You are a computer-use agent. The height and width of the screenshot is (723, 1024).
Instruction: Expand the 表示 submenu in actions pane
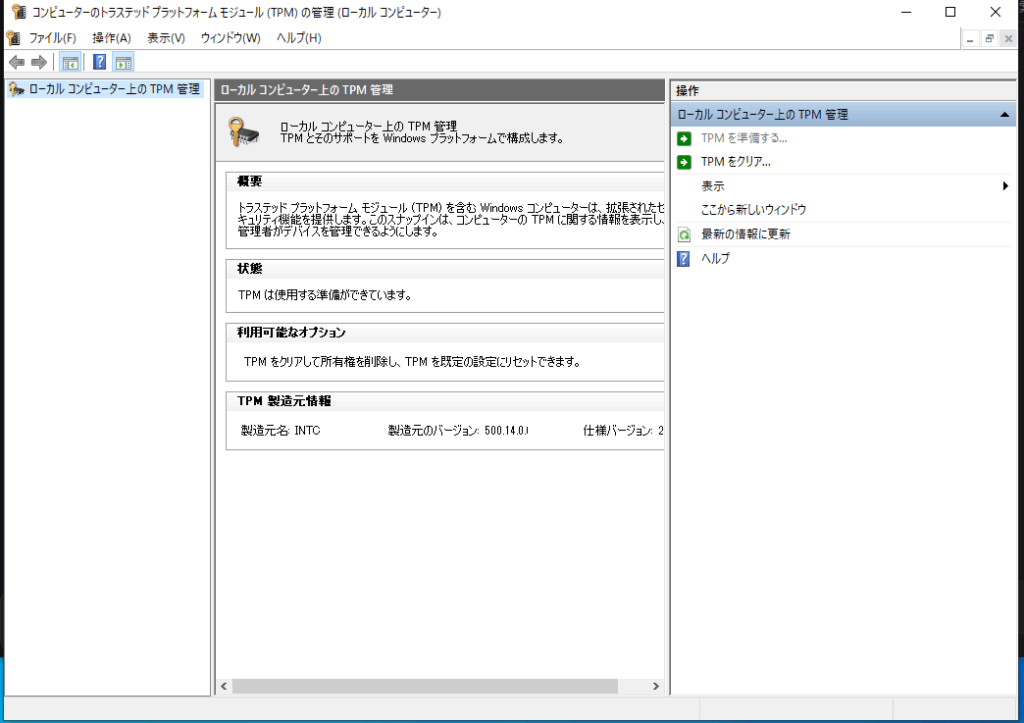pyautogui.click(x=1005, y=186)
